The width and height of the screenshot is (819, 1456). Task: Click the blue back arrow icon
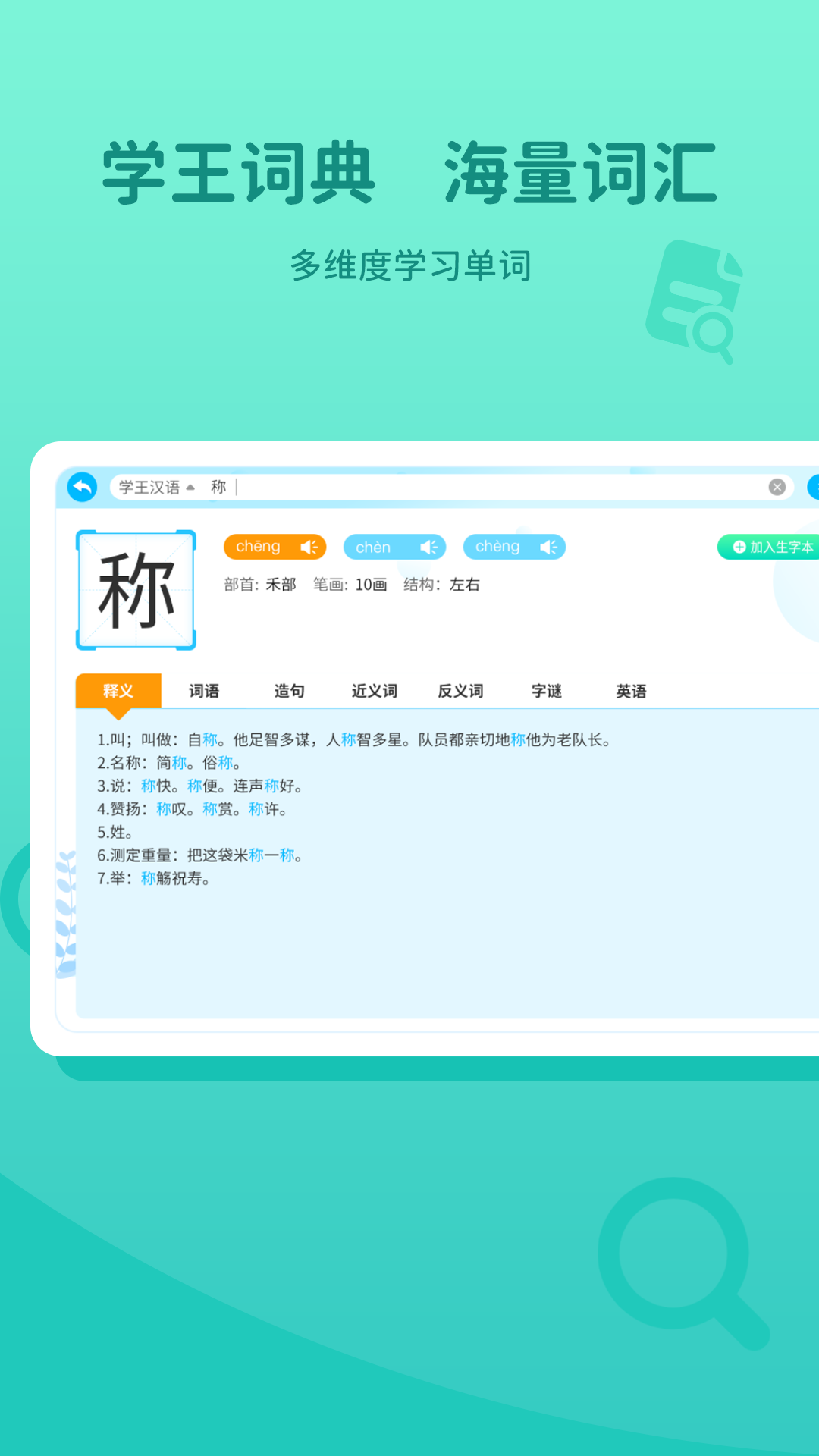tap(82, 487)
